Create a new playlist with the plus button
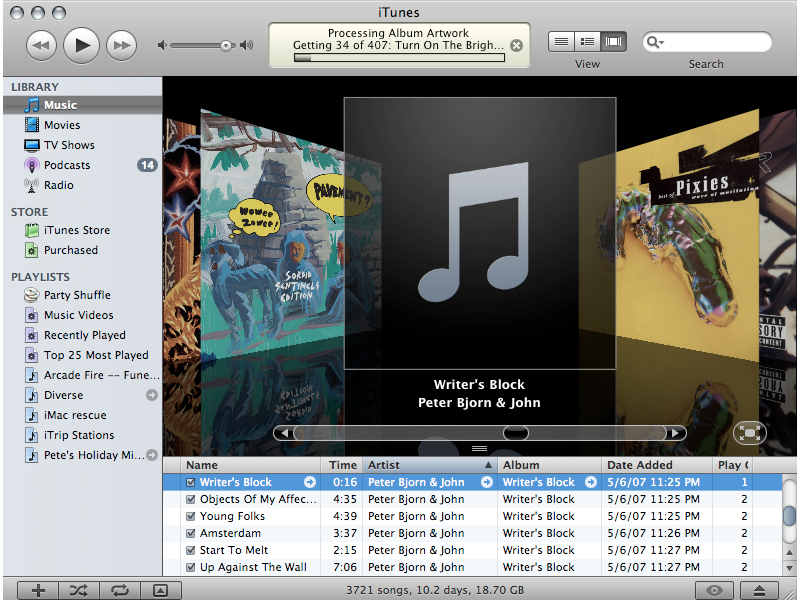 (38, 590)
